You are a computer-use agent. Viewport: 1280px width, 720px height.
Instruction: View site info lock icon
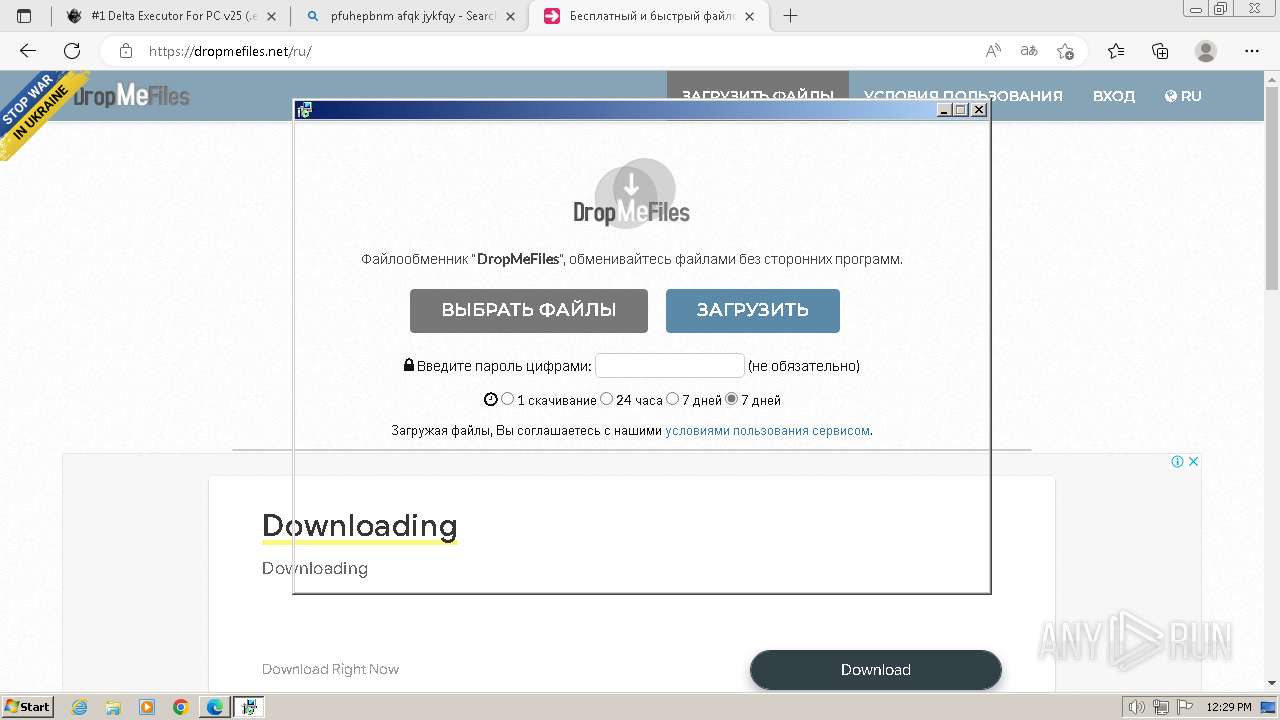(x=126, y=51)
